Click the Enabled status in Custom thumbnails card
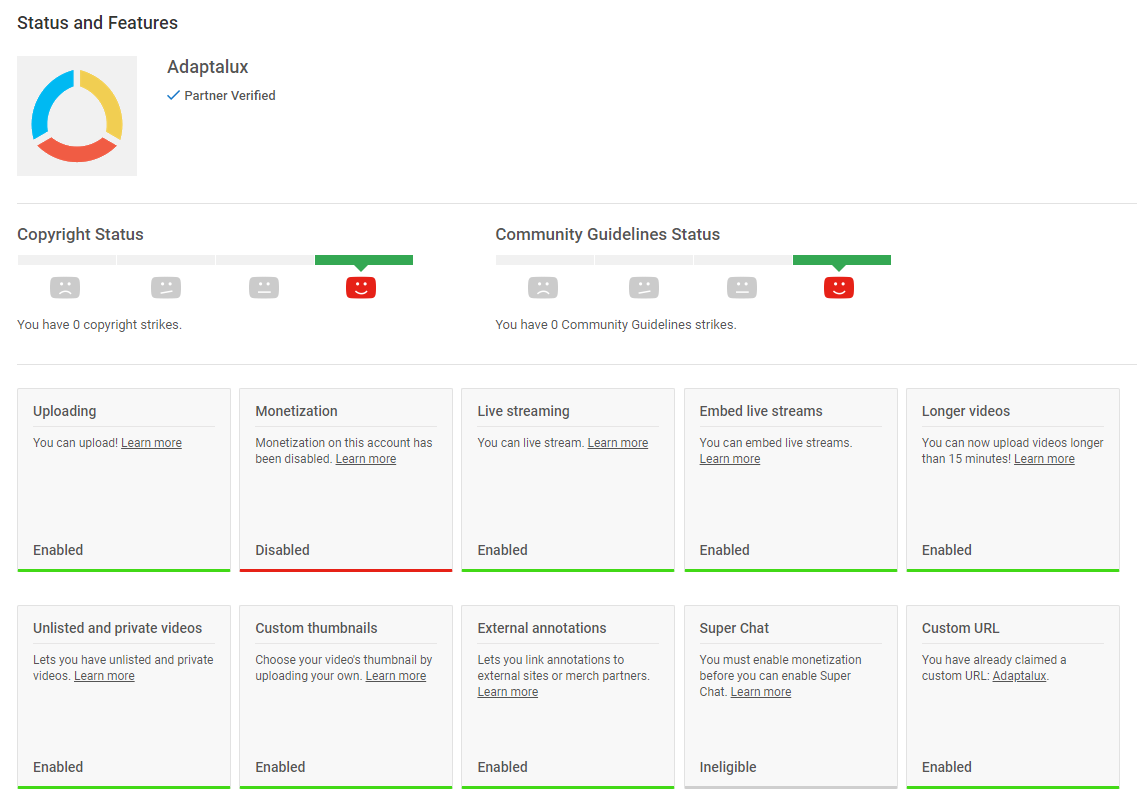Viewport: 1147px width, 802px height. [280, 768]
